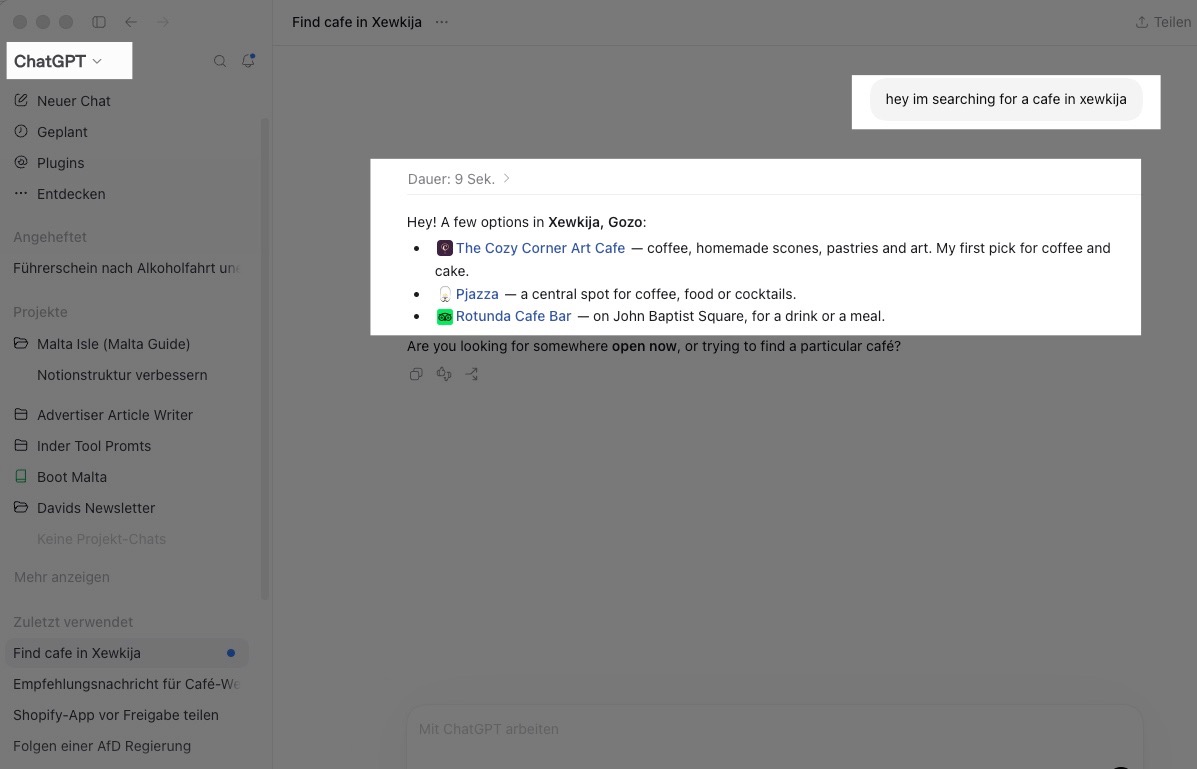
Task: Share the chat with Teilen button
Action: pyautogui.click(x=1163, y=22)
